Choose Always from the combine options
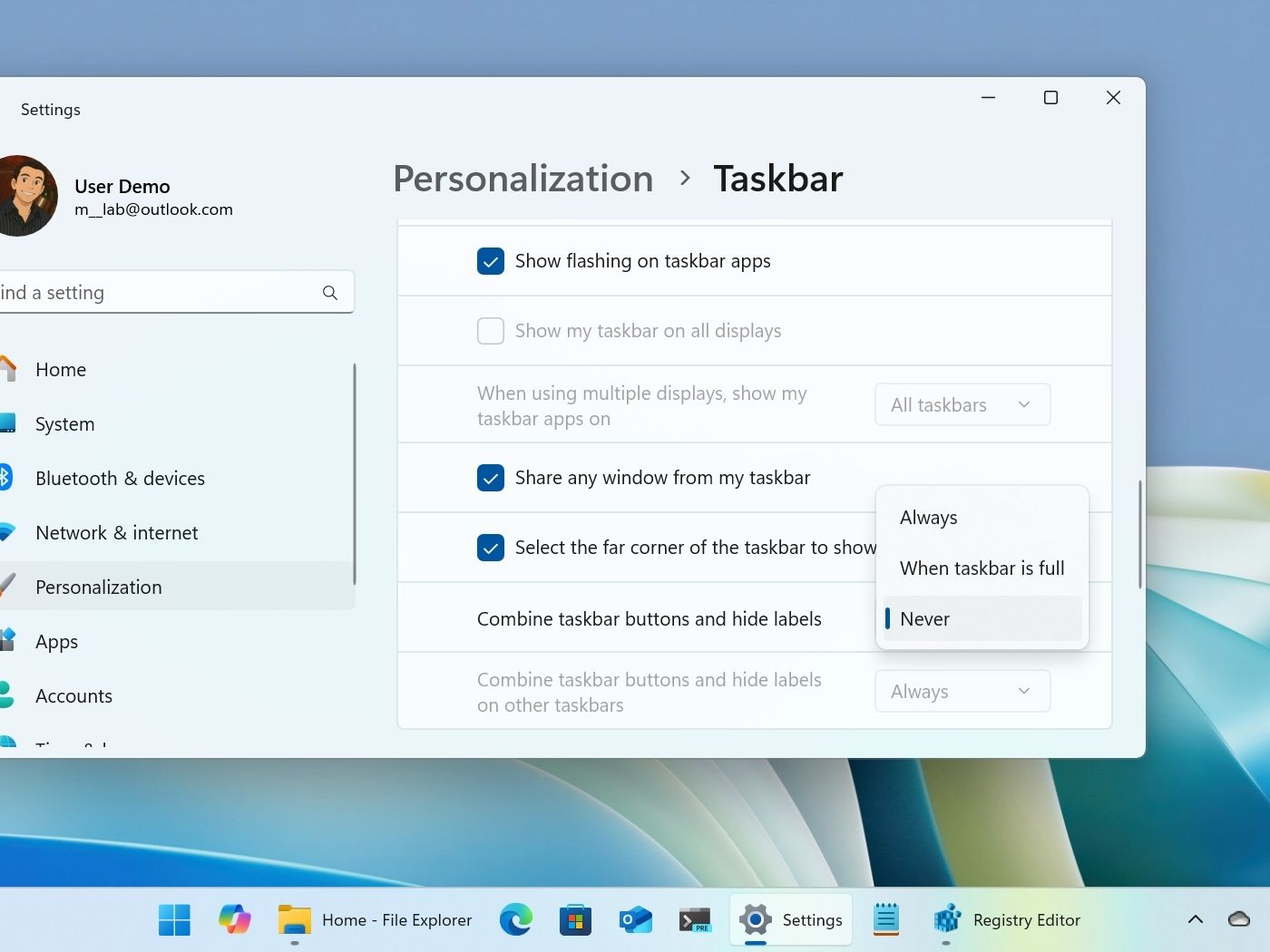Viewport: 1270px width, 952px height. (x=929, y=518)
